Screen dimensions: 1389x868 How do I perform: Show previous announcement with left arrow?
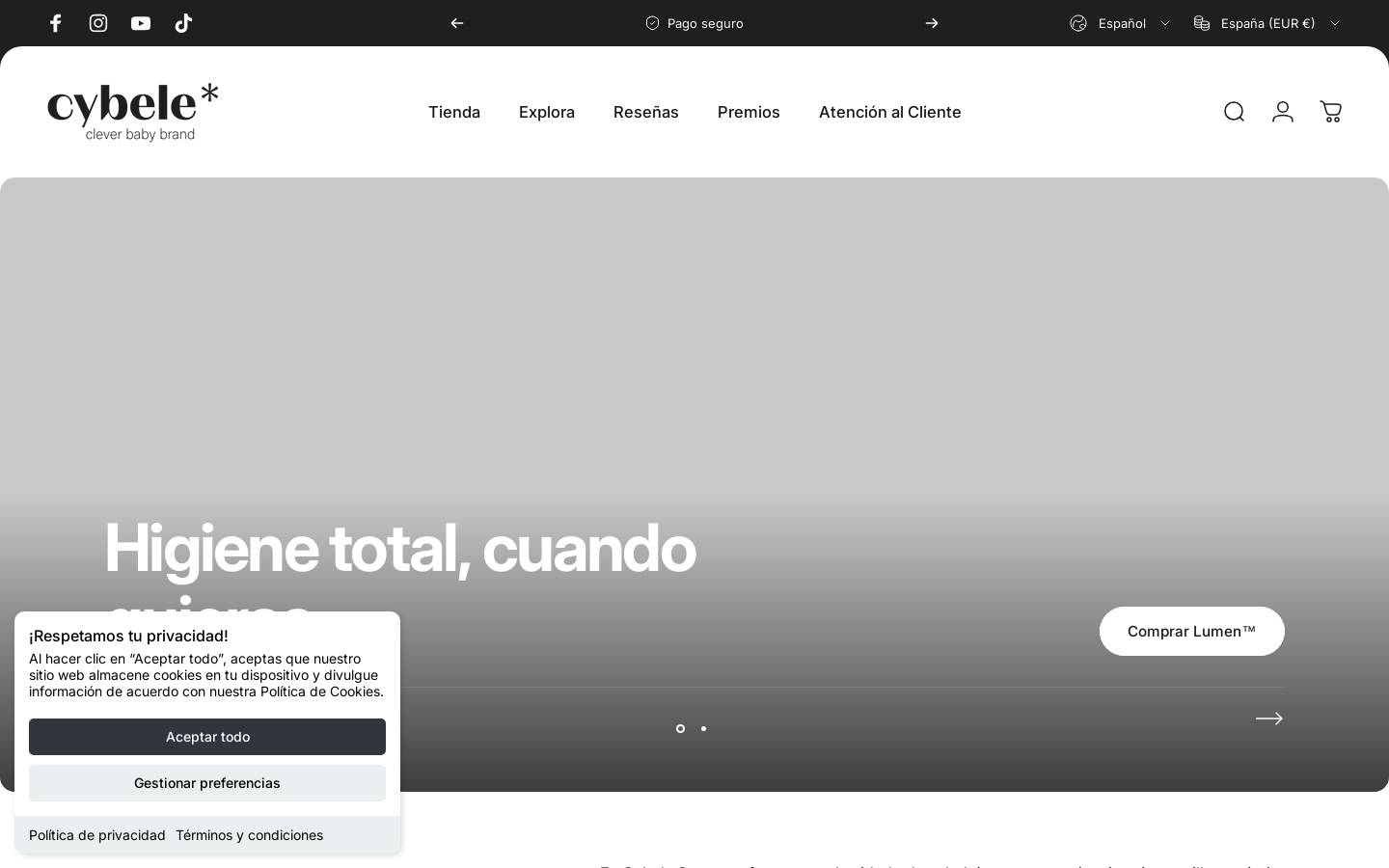(457, 23)
